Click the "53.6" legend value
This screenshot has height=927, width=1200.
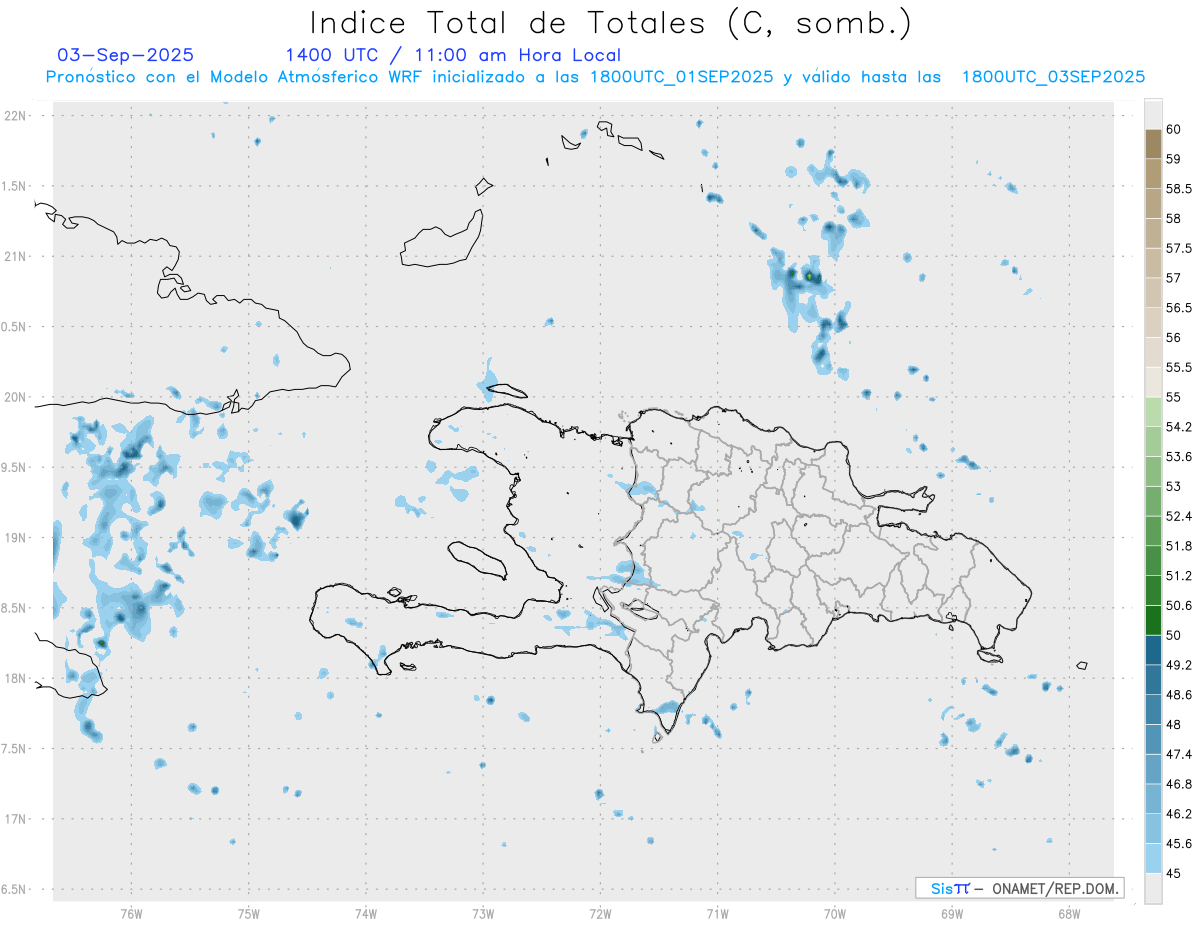pos(1178,457)
